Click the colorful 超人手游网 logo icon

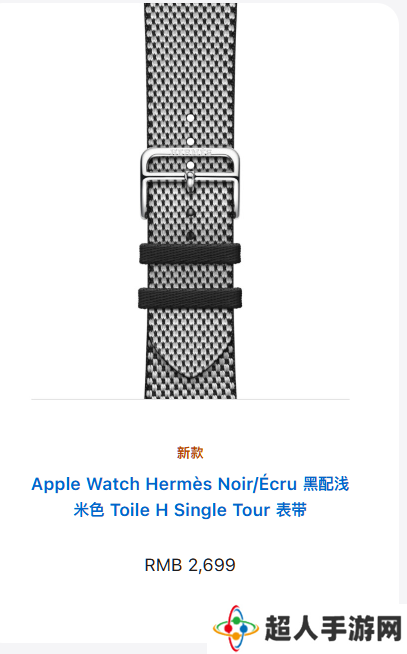click(x=236, y=628)
